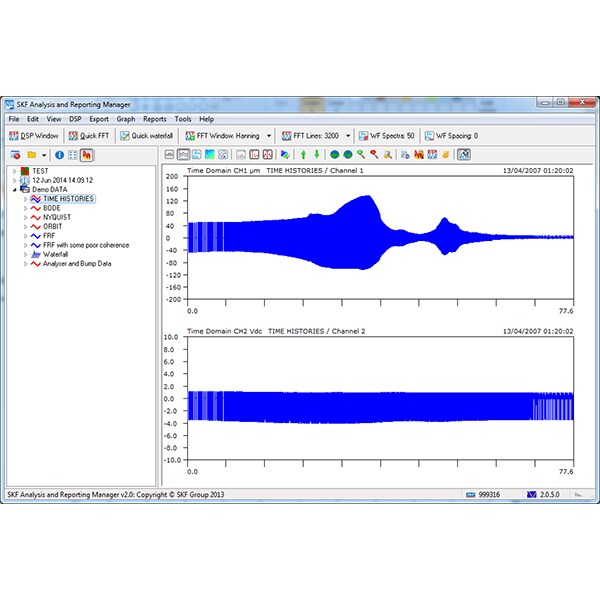Click the Quick waterfall button
The image size is (600, 600).
click(146, 136)
